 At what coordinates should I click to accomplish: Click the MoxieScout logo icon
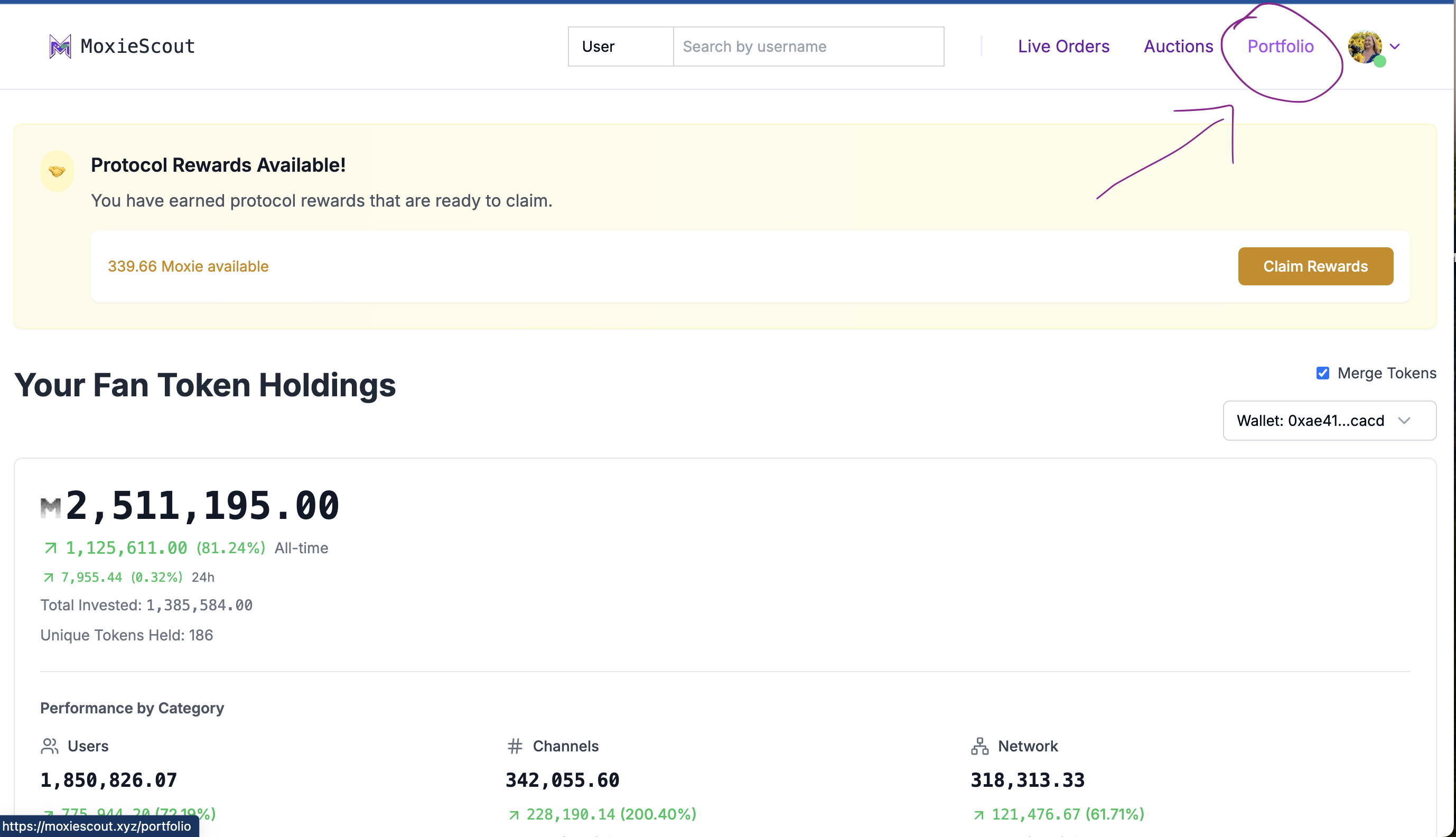click(60, 46)
